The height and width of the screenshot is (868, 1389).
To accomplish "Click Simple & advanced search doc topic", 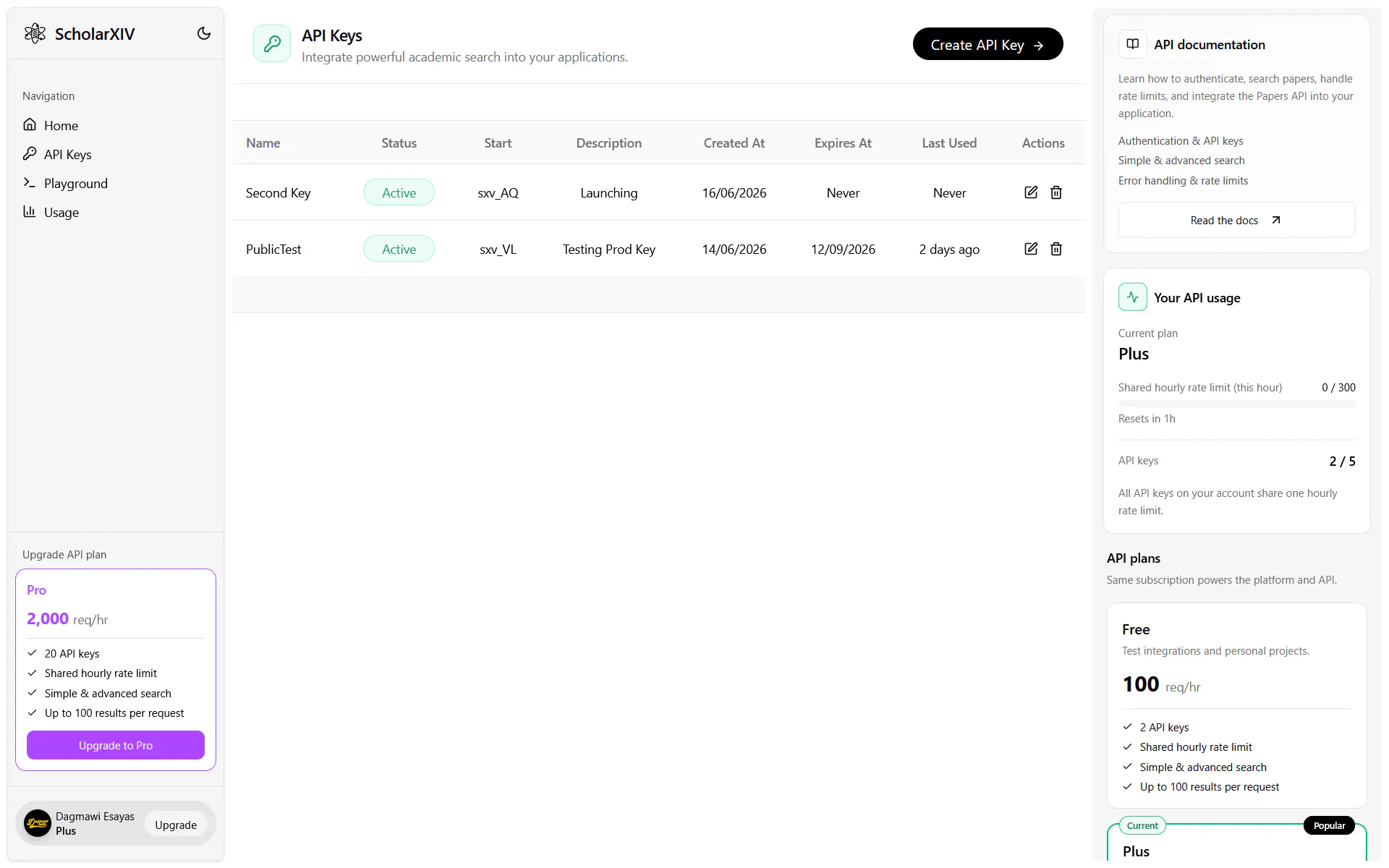I will [x=1181, y=160].
